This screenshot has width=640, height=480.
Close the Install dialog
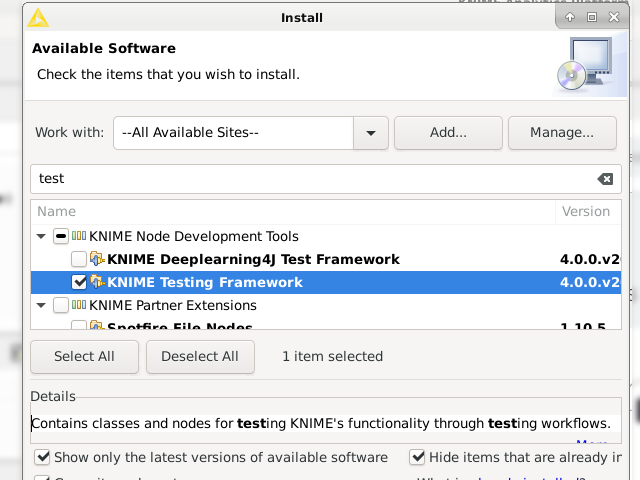pyautogui.click(x=614, y=17)
